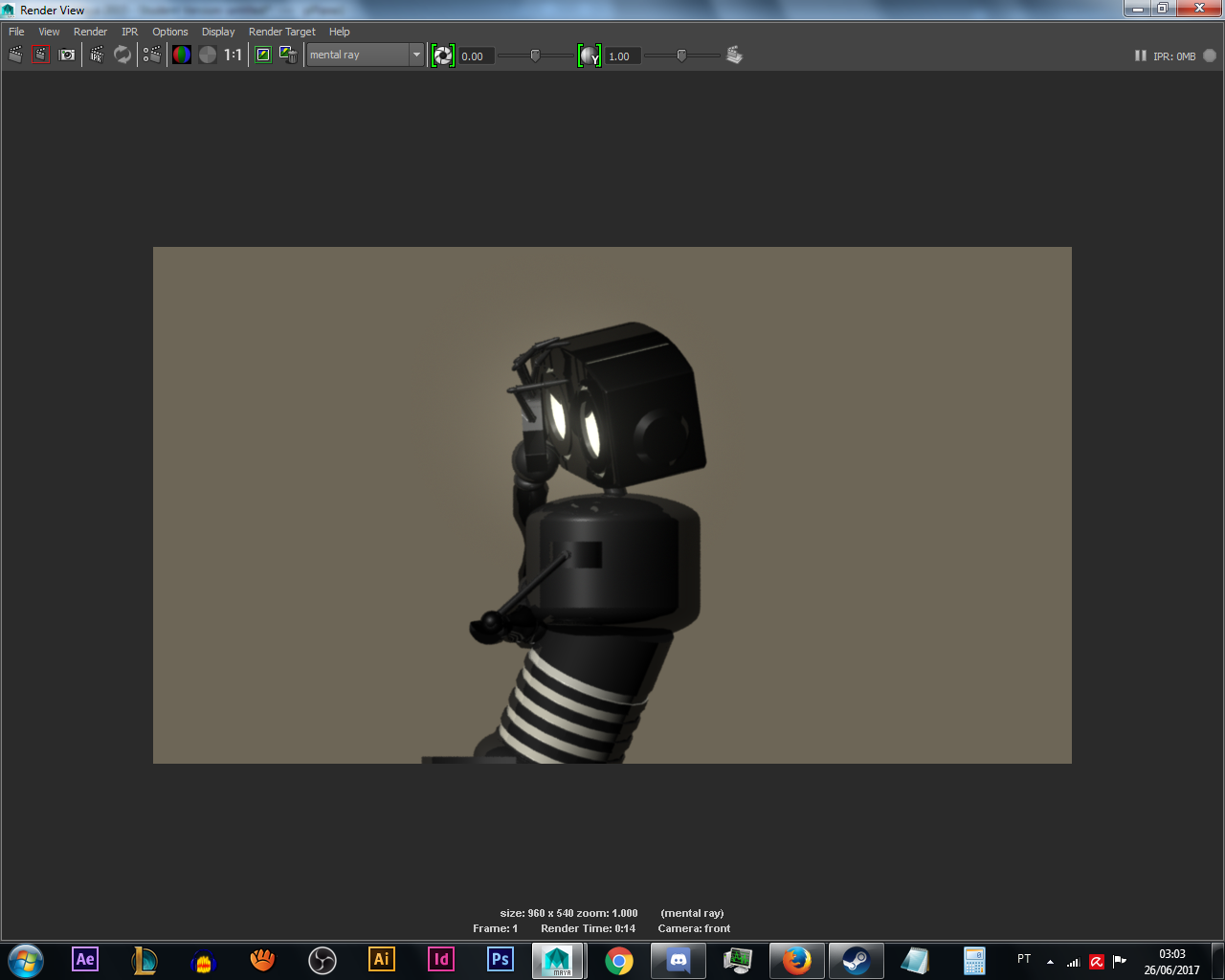
Task: Open the Options menu
Action: click(x=169, y=31)
